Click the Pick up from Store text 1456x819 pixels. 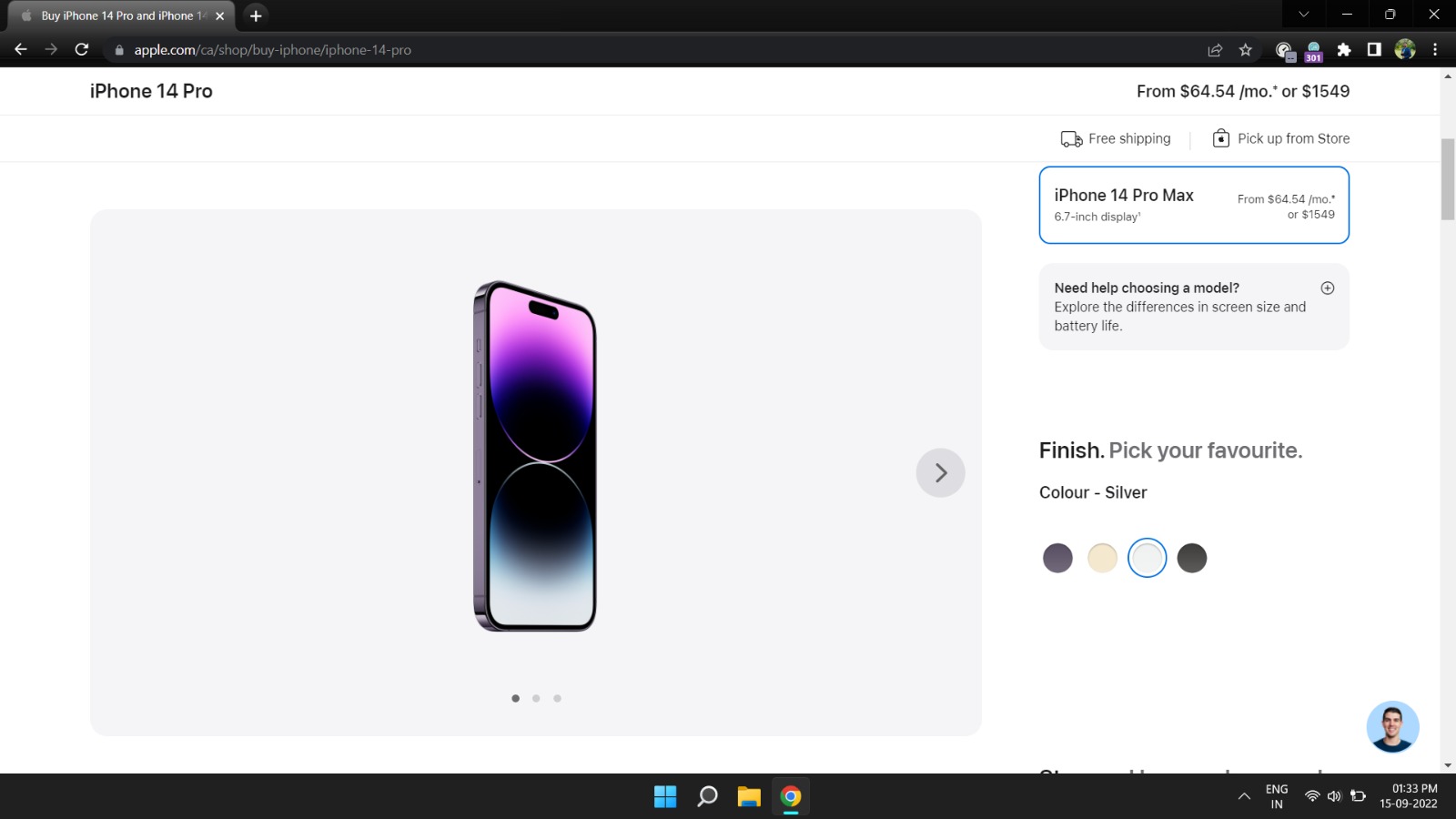tap(1293, 138)
